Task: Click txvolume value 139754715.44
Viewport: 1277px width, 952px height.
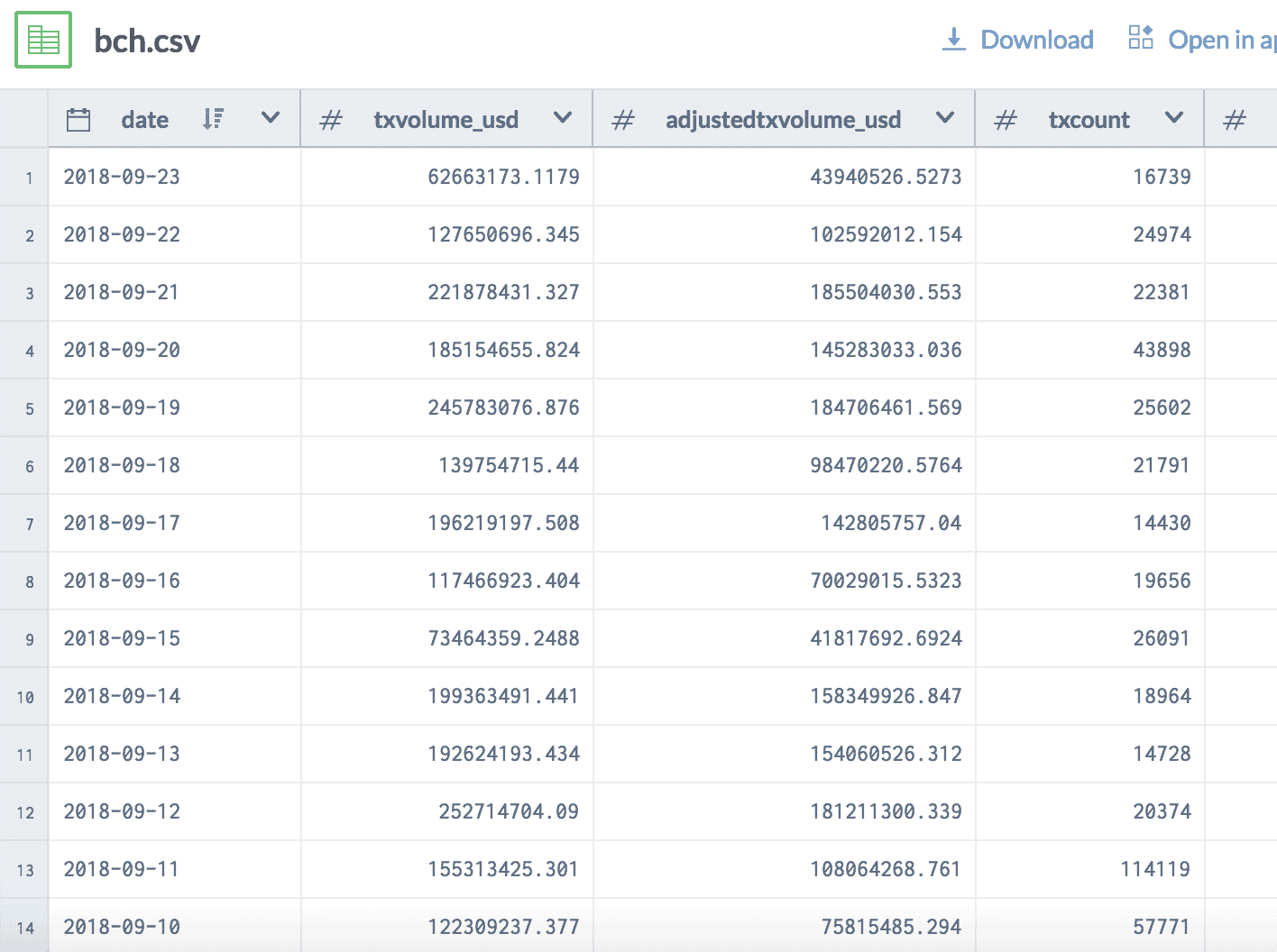Action: (509, 465)
